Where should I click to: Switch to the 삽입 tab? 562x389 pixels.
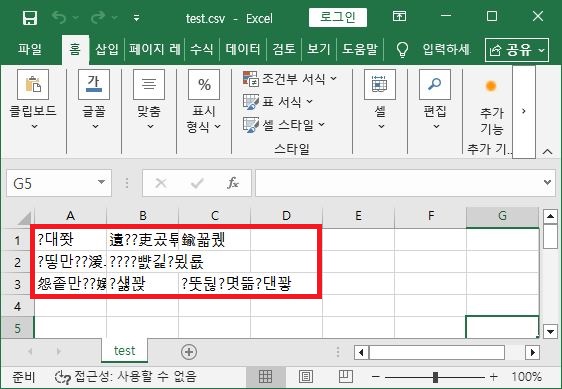[x=106, y=49]
